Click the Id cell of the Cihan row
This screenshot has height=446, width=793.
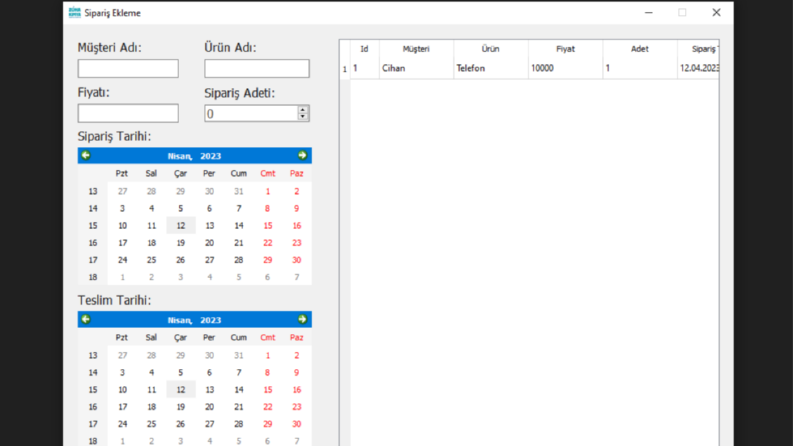pyautogui.click(x=364, y=68)
